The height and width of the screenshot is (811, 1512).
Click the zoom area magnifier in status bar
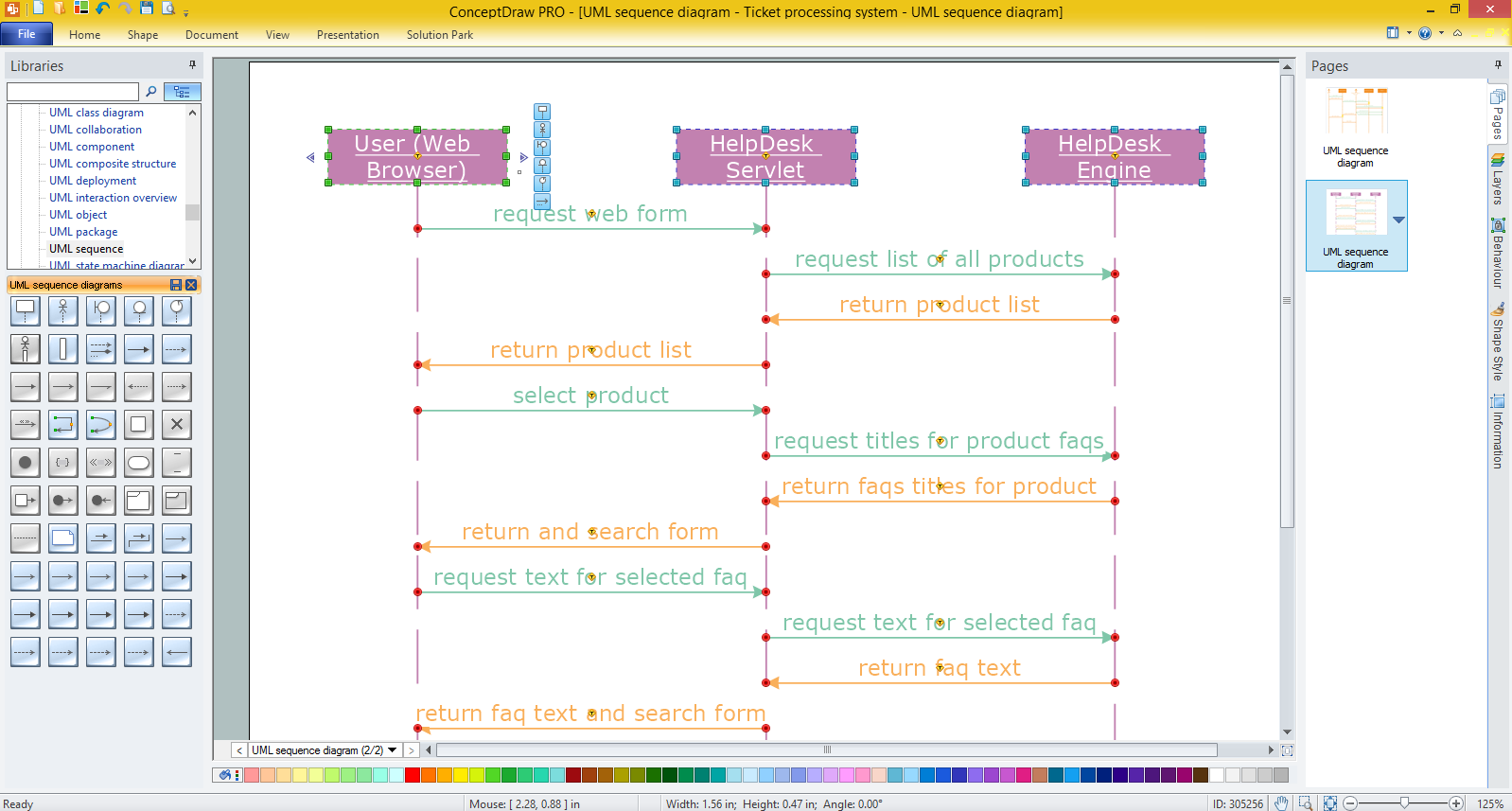(x=1306, y=803)
